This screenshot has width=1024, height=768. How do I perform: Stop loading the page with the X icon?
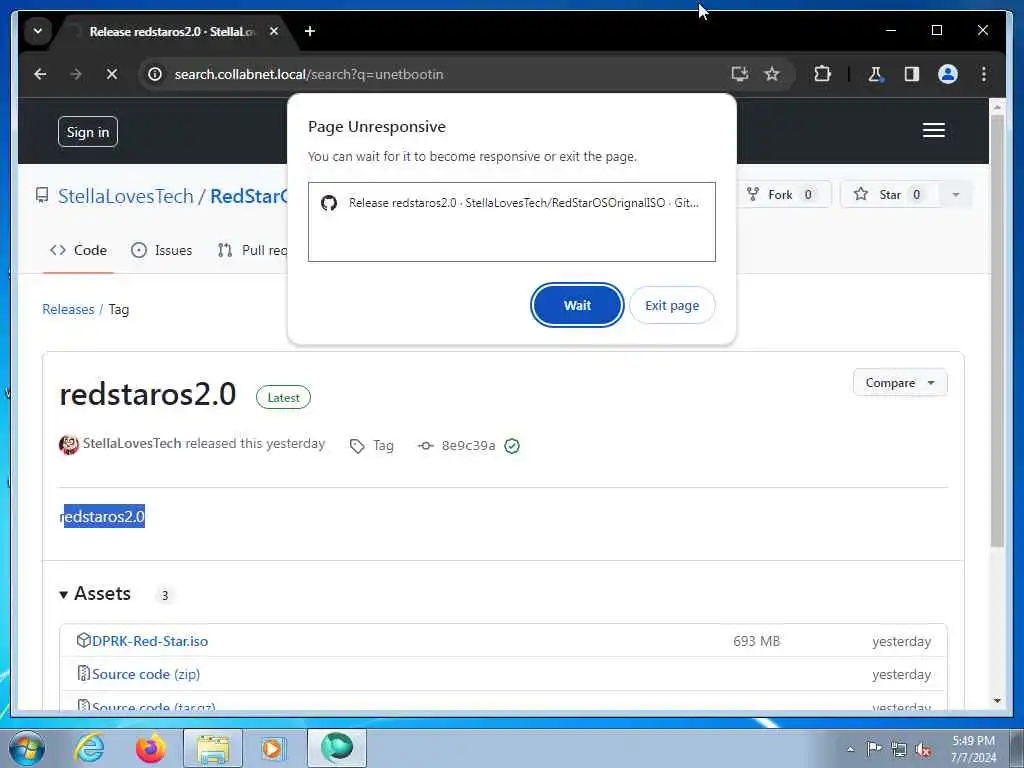pyautogui.click(x=112, y=74)
